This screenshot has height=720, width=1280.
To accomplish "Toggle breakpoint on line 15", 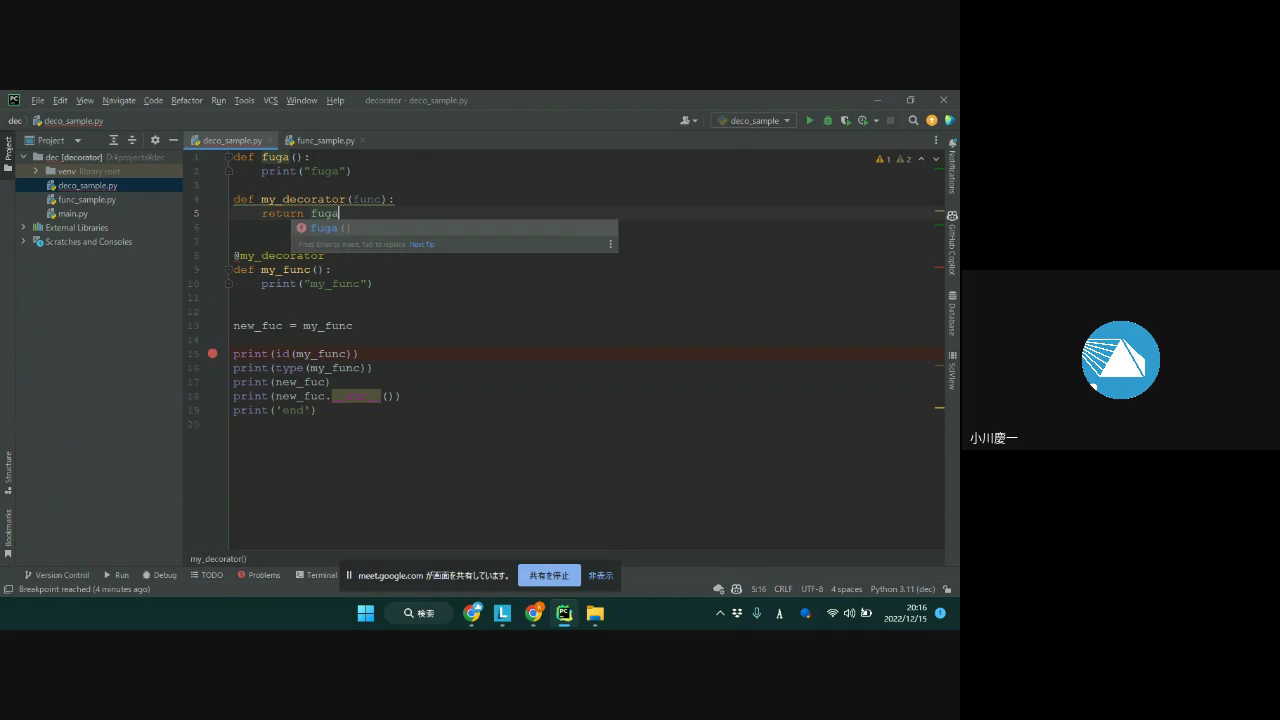I will coord(213,354).
